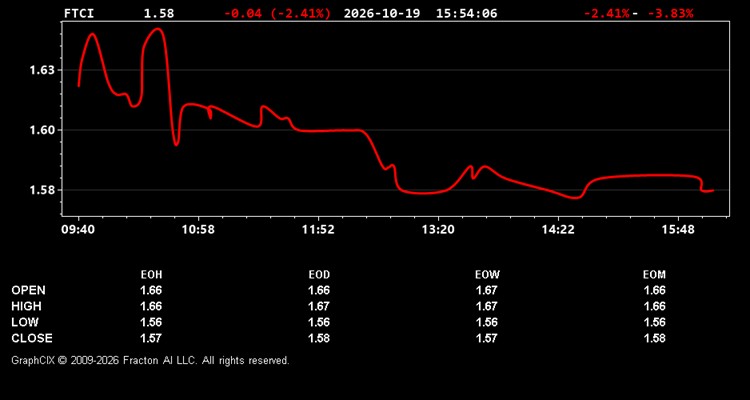Select the 11:52 time axis label
The height and width of the screenshot is (400, 750).
click(318, 230)
